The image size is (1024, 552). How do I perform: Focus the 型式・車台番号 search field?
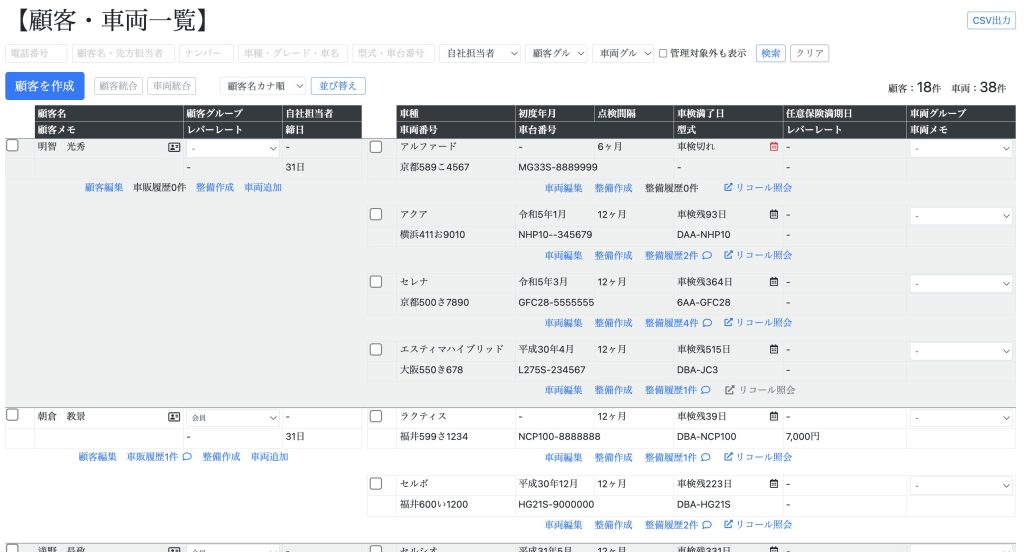click(x=393, y=54)
